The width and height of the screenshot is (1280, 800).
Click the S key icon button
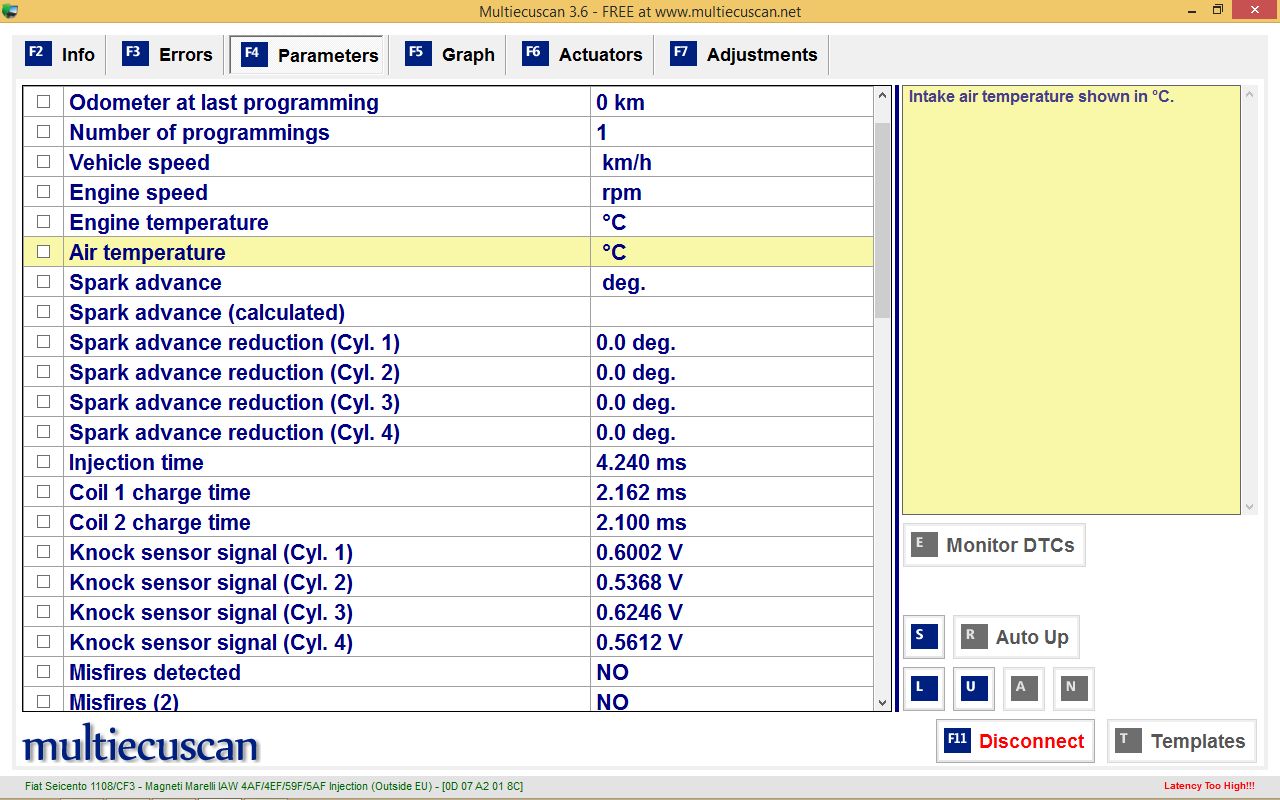pos(922,637)
